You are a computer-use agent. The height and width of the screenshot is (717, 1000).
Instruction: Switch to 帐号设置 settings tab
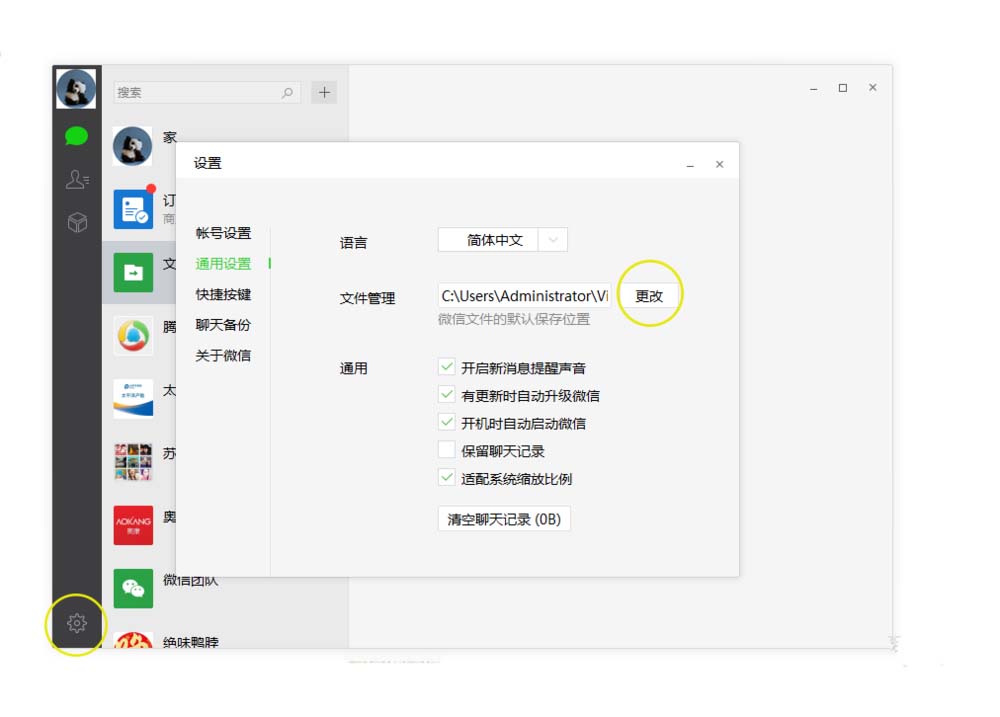223,233
